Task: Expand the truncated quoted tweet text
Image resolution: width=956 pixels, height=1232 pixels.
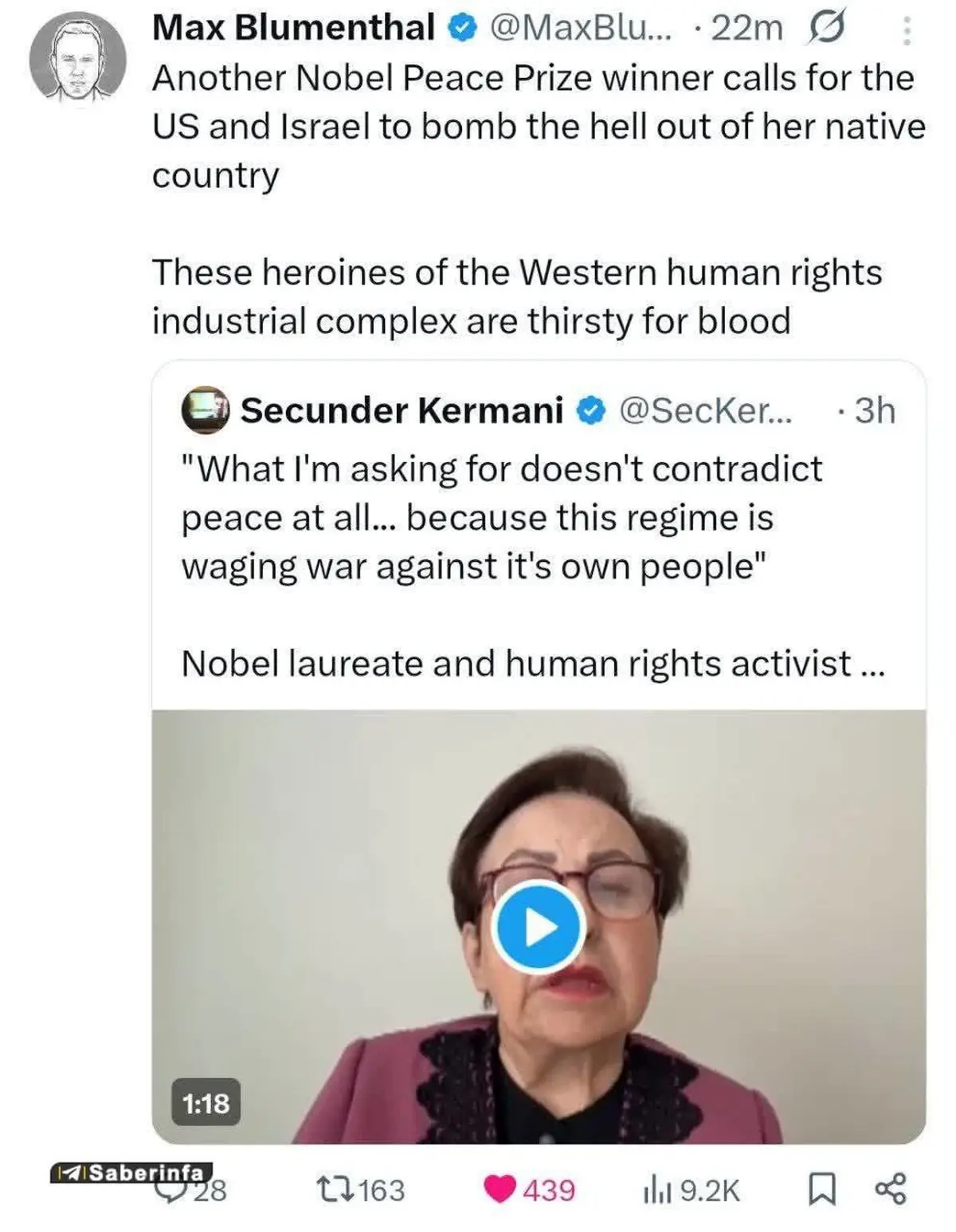Action: pos(873,665)
